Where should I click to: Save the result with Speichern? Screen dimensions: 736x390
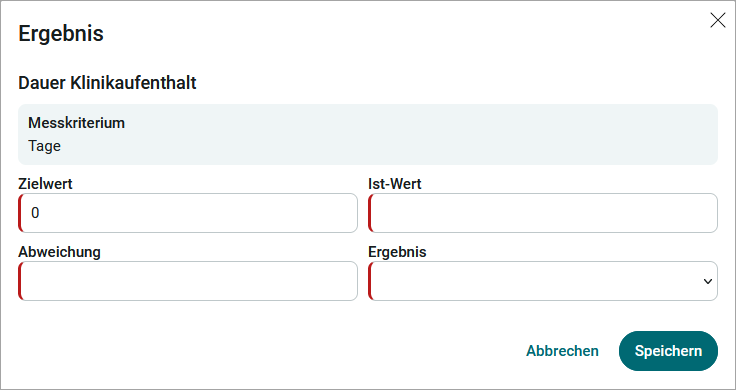pyautogui.click(x=668, y=351)
